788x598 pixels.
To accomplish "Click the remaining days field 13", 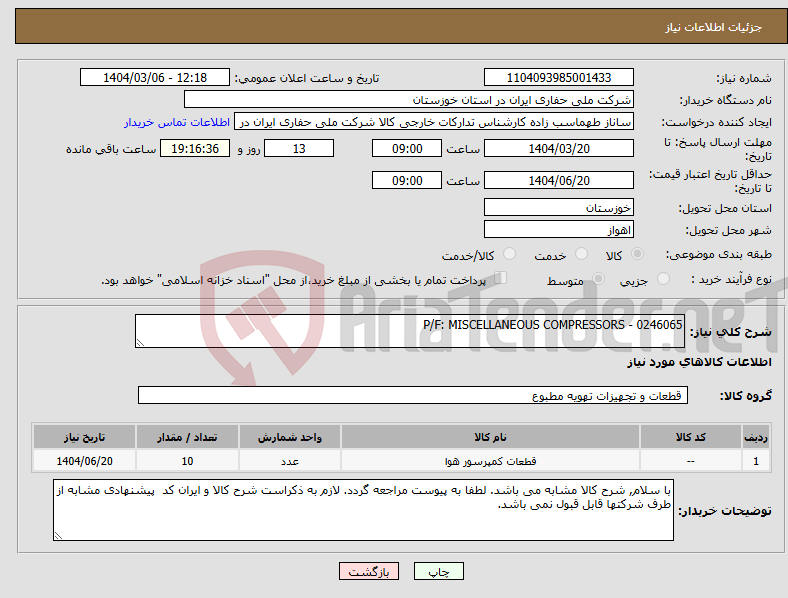I will 299,148.
